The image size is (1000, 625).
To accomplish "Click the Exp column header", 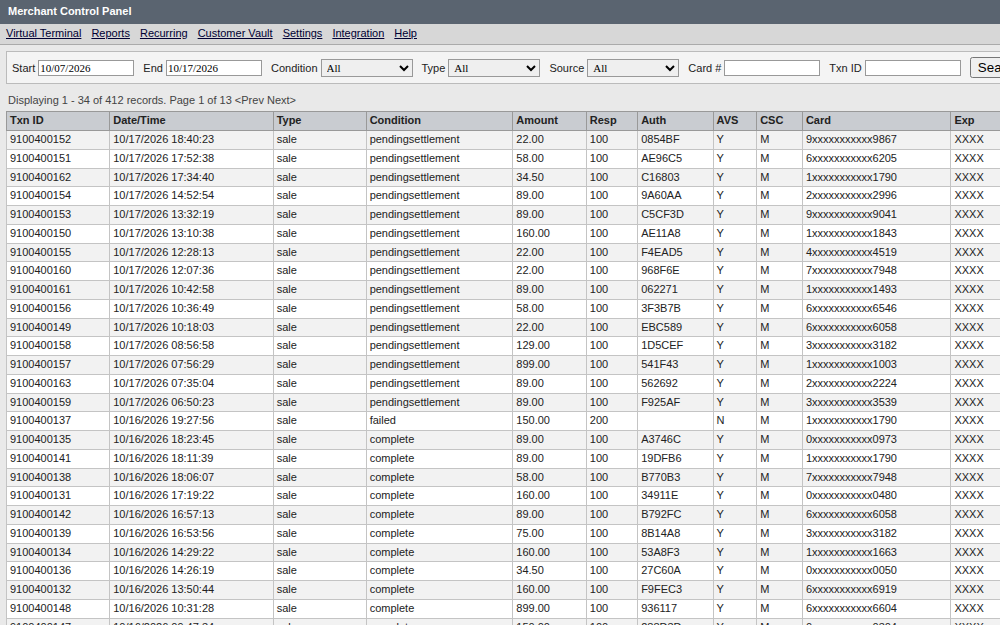I will tap(976, 121).
